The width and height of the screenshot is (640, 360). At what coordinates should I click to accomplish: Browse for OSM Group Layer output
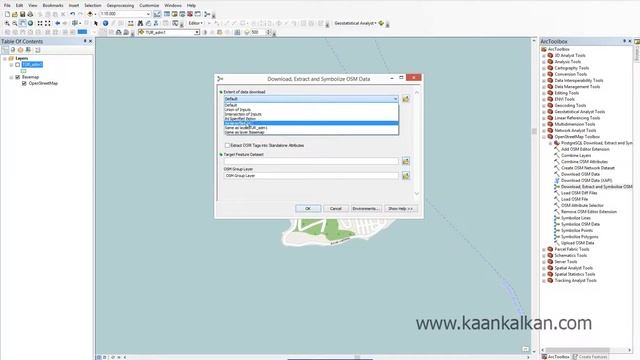[405, 176]
